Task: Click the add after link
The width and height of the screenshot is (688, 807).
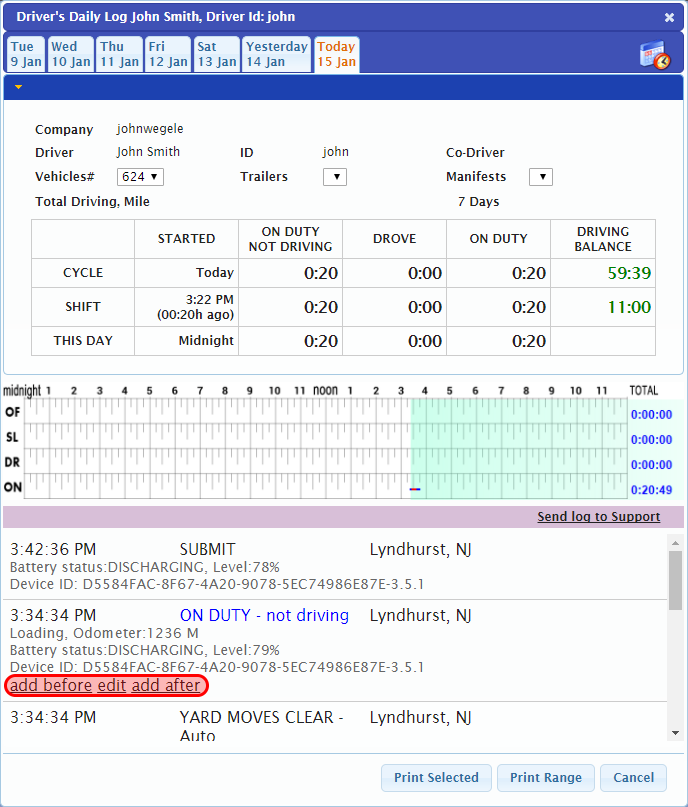Action: pos(166,686)
